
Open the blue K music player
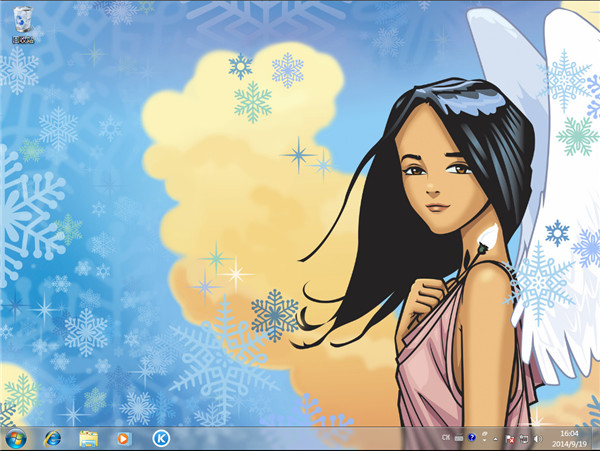[160, 438]
